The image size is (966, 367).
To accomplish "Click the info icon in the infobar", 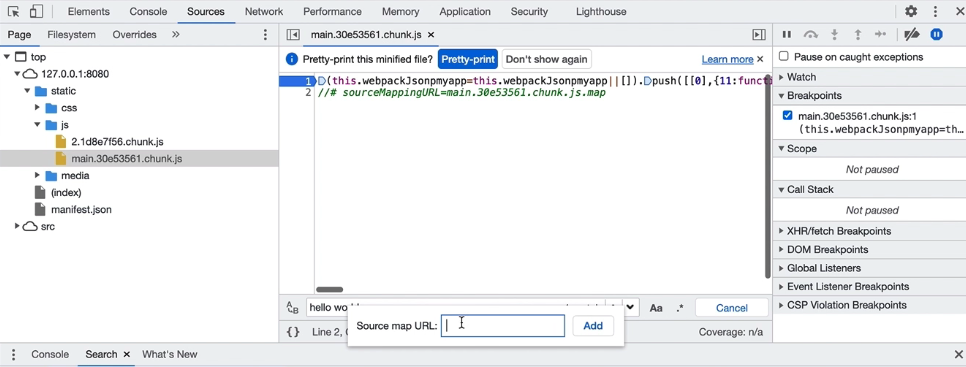I will 292,60.
